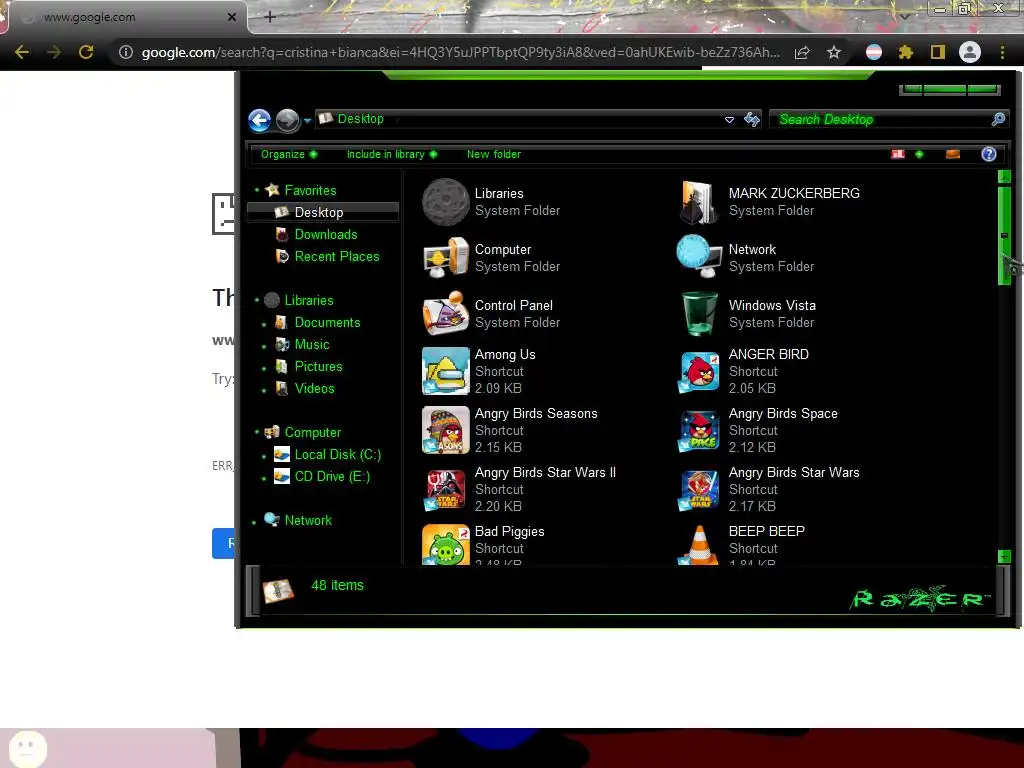The width and height of the screenshot is (1024, 768).
Task: Click the Search Desktop input field
Action: (882, 120)
